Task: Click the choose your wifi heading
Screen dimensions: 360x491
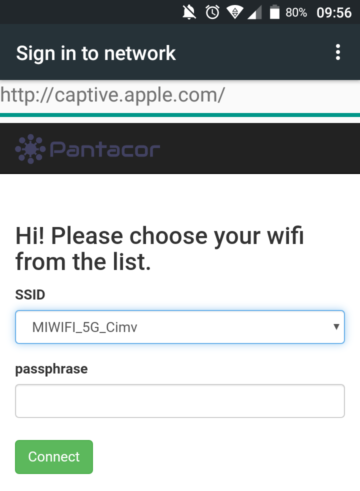Action: (x=160, y=249)
